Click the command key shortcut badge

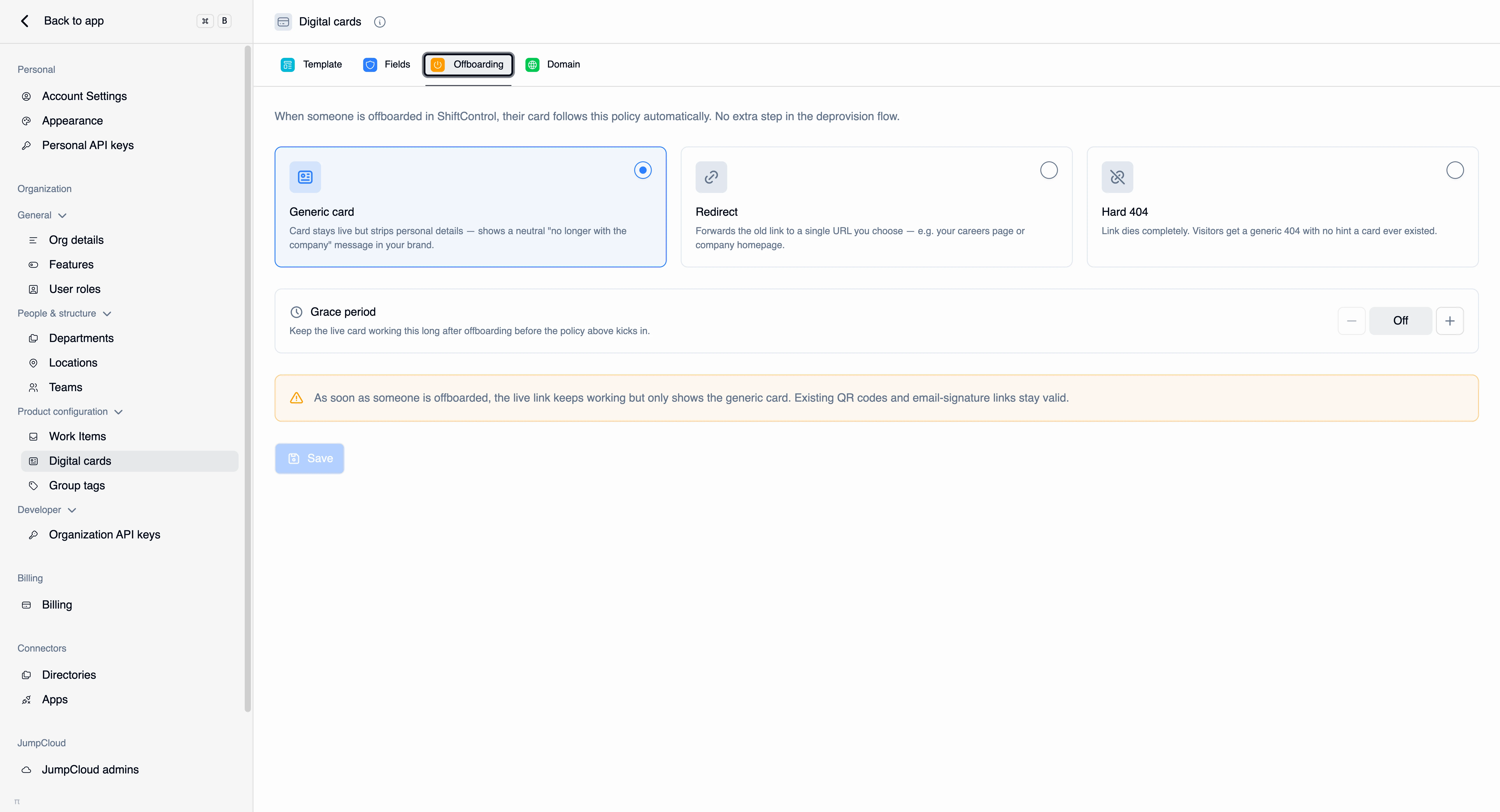205,21
